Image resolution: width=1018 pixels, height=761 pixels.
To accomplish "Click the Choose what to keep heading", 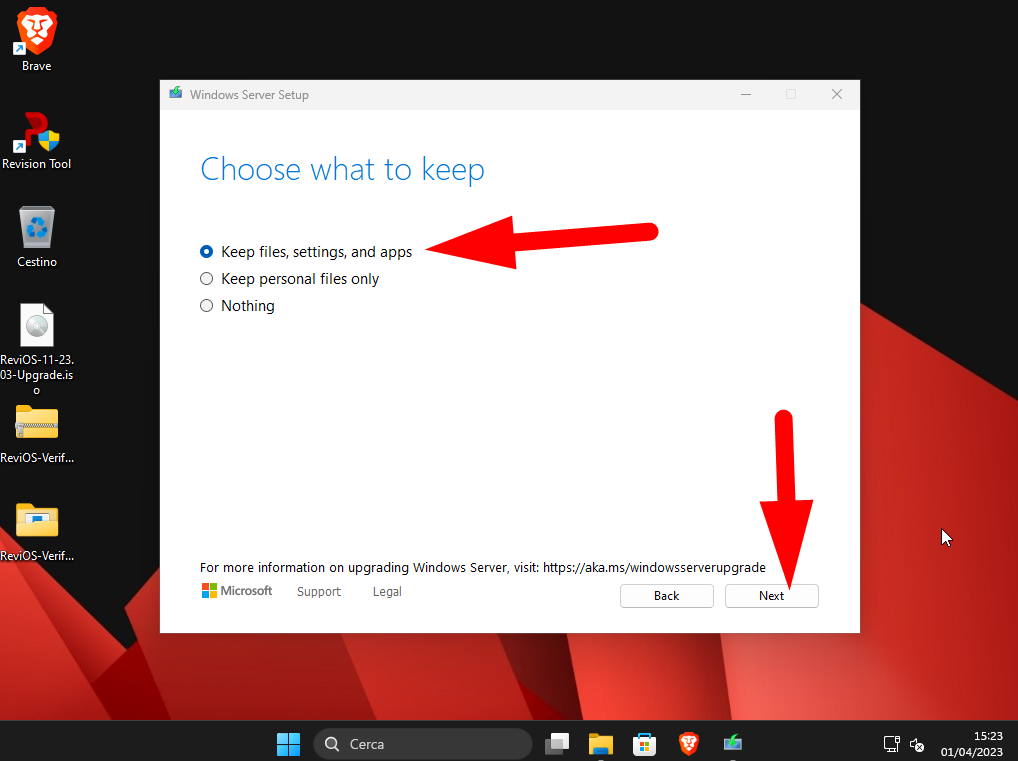I will click(x=342, y=169).
